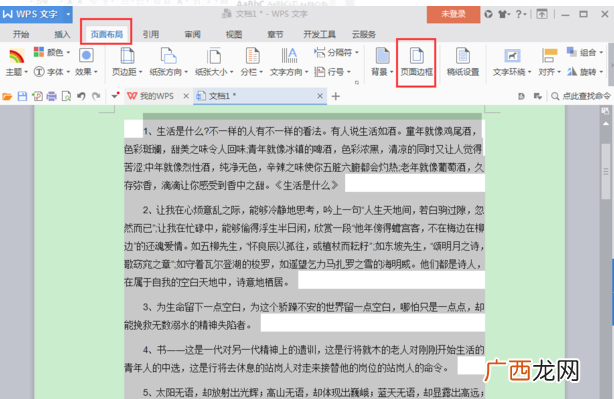Close the 文档1 document tab
614x399 pixels.
(x=320, y=96)
